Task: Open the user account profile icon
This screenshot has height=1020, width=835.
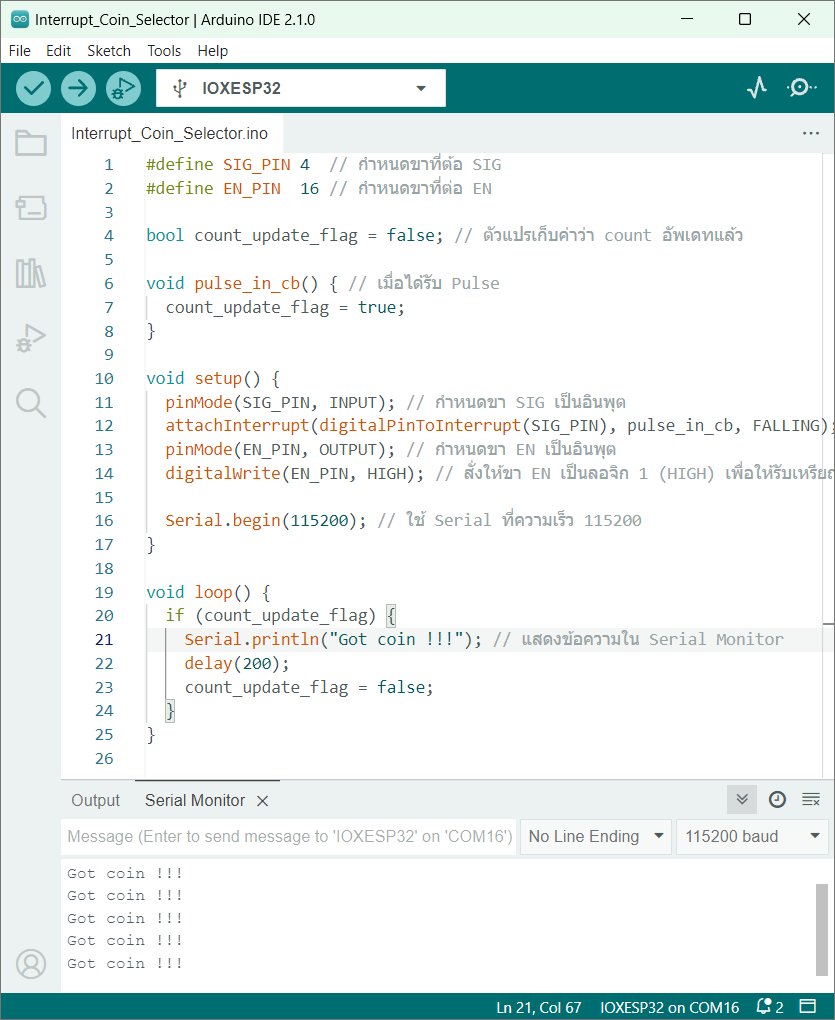Action: click(31, 963)
